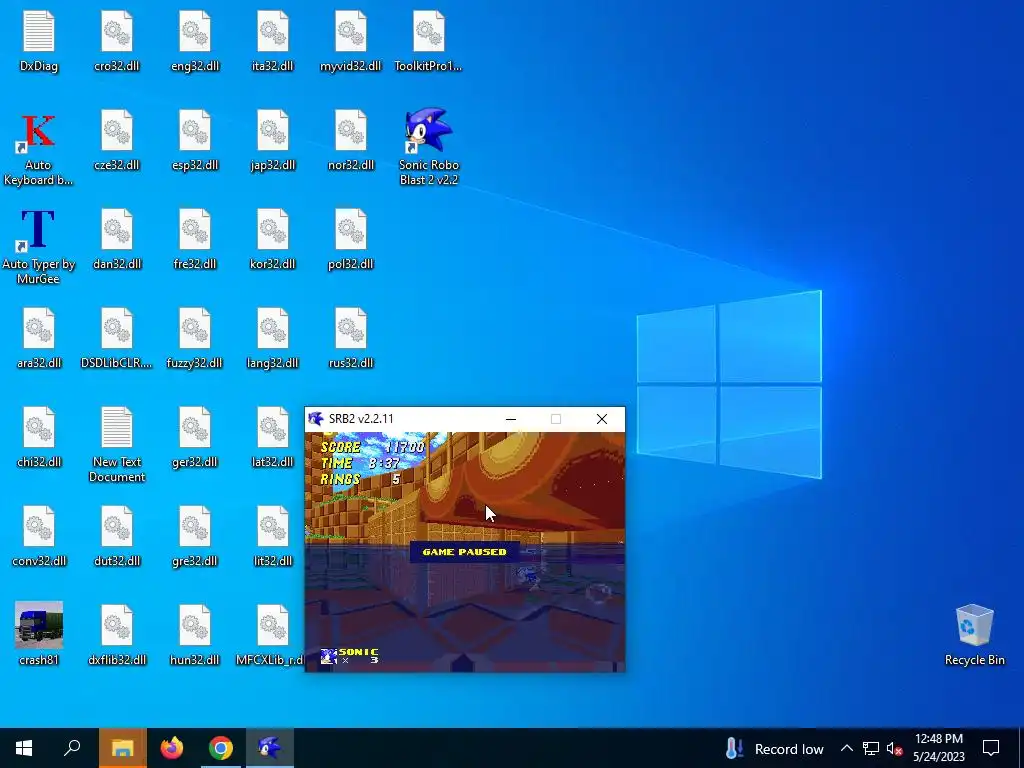This screenshot has width=1024, height=768.
Task: Select the dut32.dll file icon
Action: (117, 526)
